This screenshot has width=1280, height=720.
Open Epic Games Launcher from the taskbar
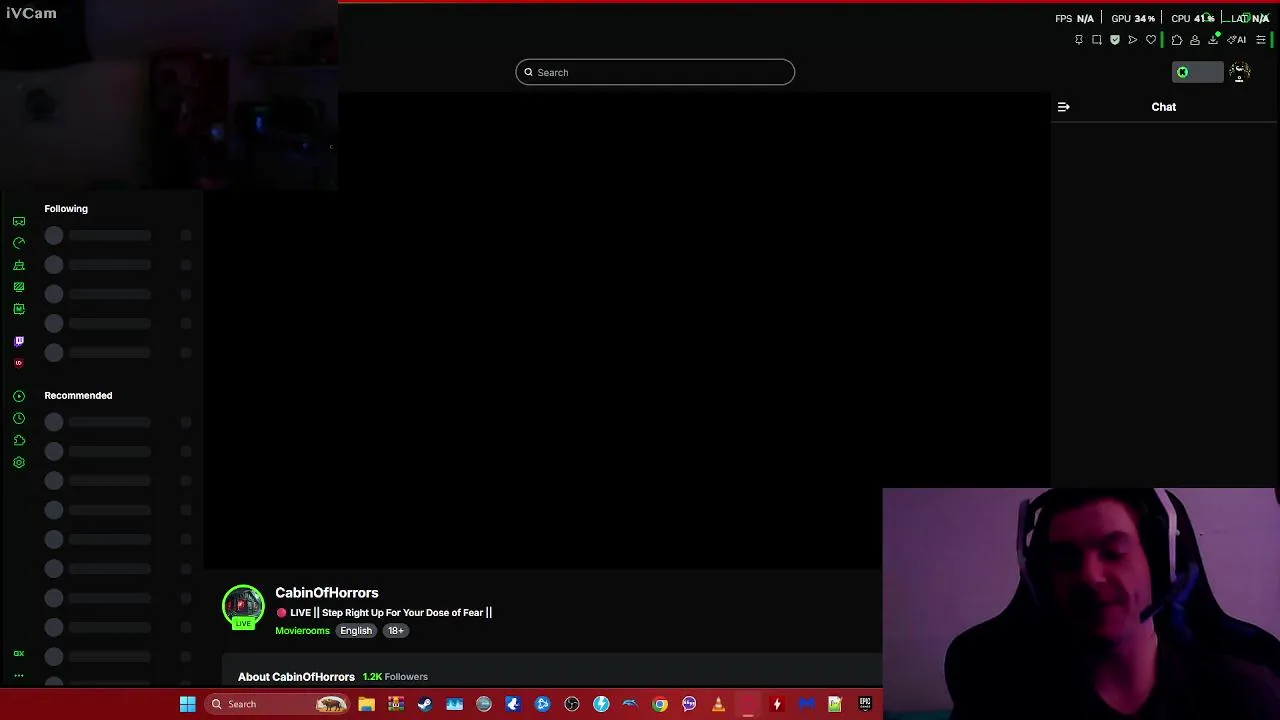pyautogui.click(x=865, y=704)
